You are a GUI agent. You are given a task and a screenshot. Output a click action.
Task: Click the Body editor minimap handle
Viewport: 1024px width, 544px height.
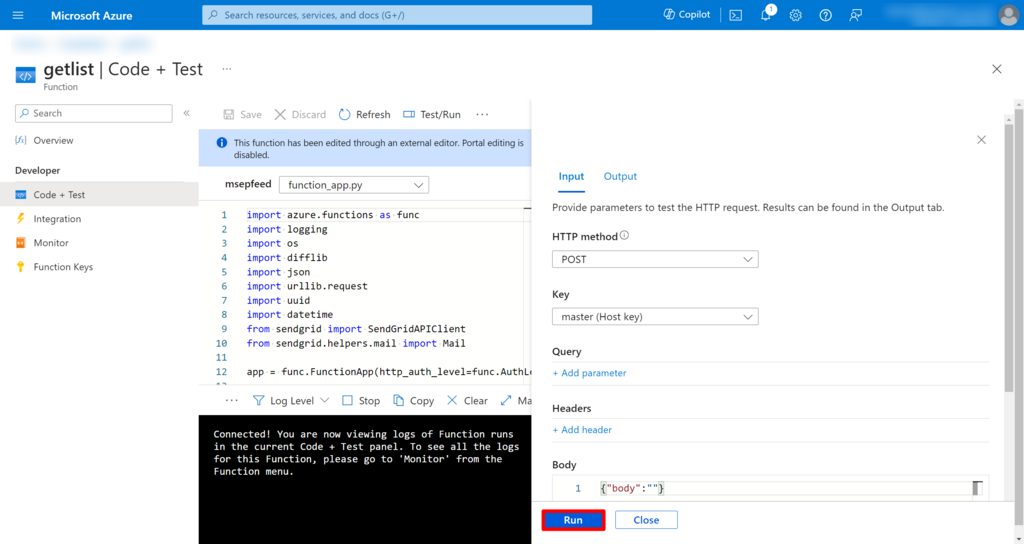coord(977,488)
